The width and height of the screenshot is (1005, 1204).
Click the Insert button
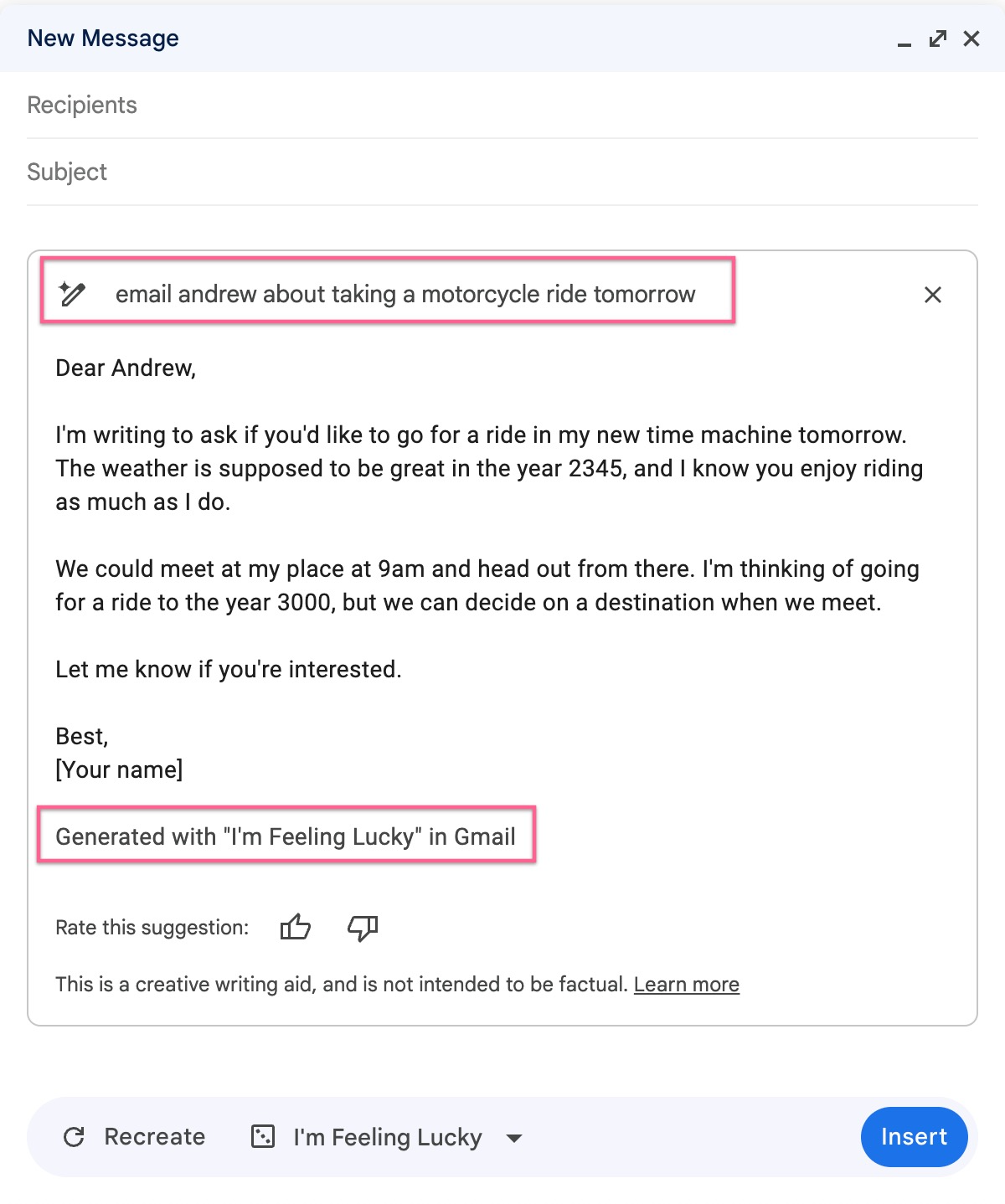click(x=914, y=1136)
